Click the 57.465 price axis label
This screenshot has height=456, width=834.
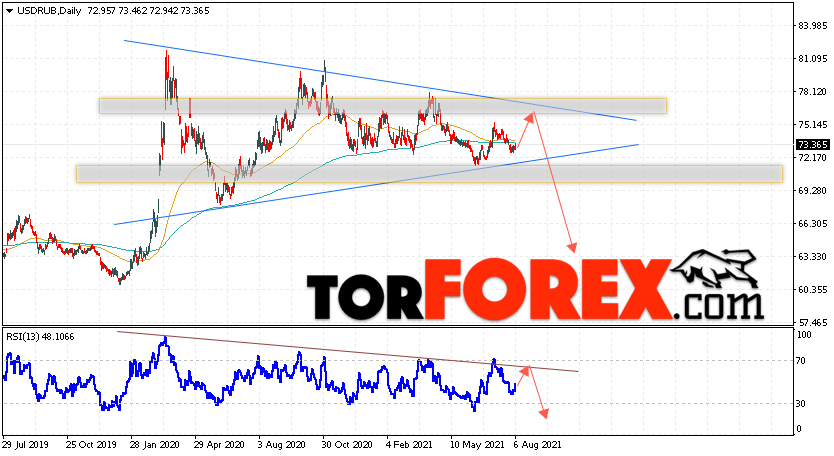click(x=813, y=322)
